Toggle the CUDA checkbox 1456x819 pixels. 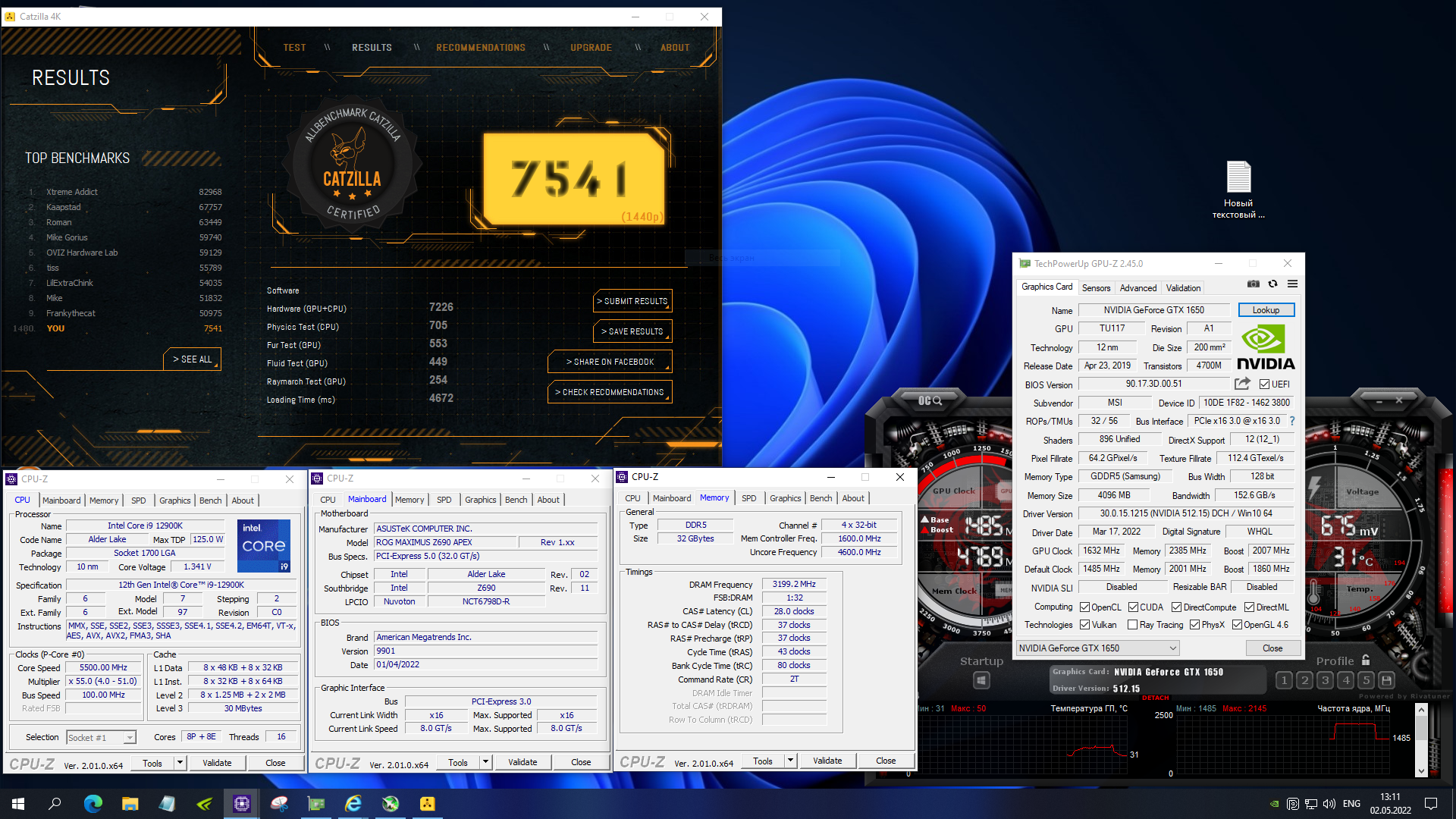[x=1133, y=607]
